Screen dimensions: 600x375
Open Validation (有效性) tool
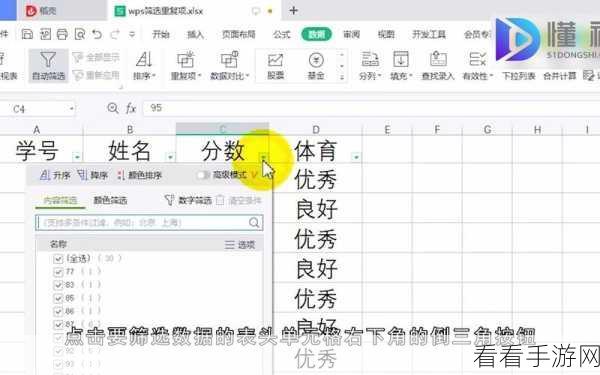pos(478,65)
